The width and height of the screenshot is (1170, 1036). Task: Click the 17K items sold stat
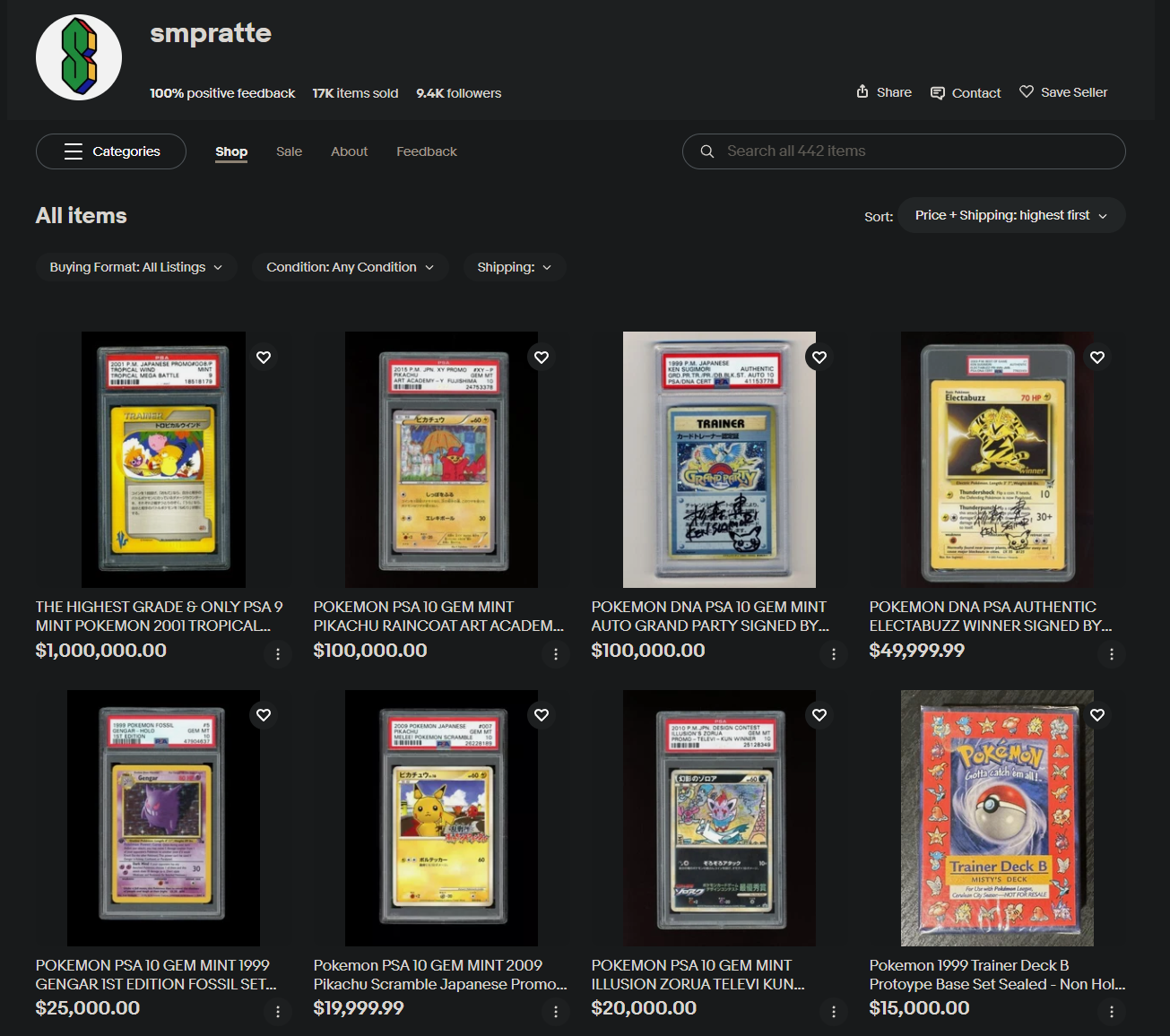pos(355,93)
